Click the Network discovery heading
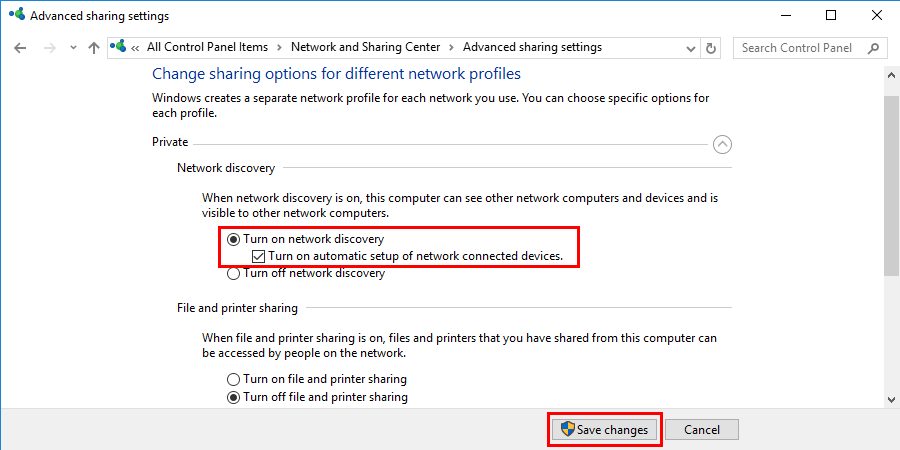This screenshot has width=900, height=450. coord(226,168)
